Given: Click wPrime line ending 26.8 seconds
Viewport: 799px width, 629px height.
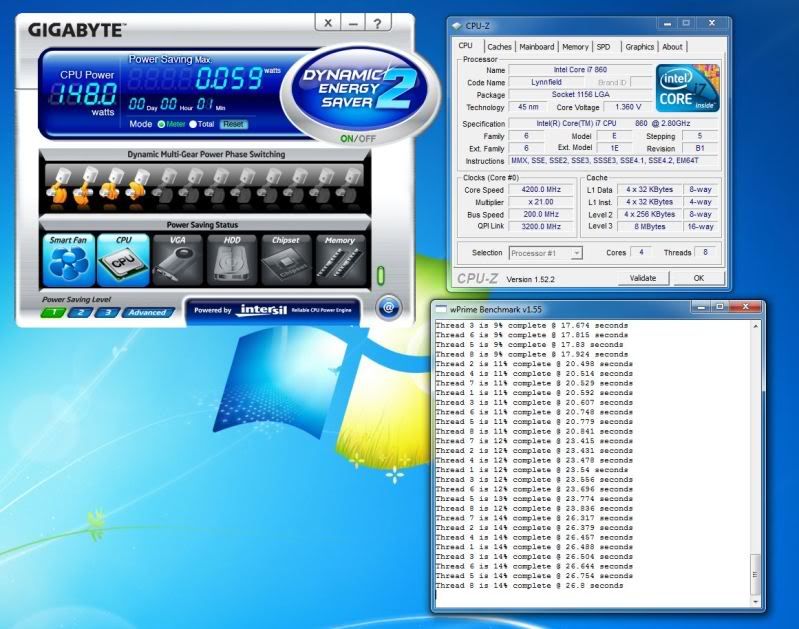Looking at the screenshot, I should (x=529, y=586).
